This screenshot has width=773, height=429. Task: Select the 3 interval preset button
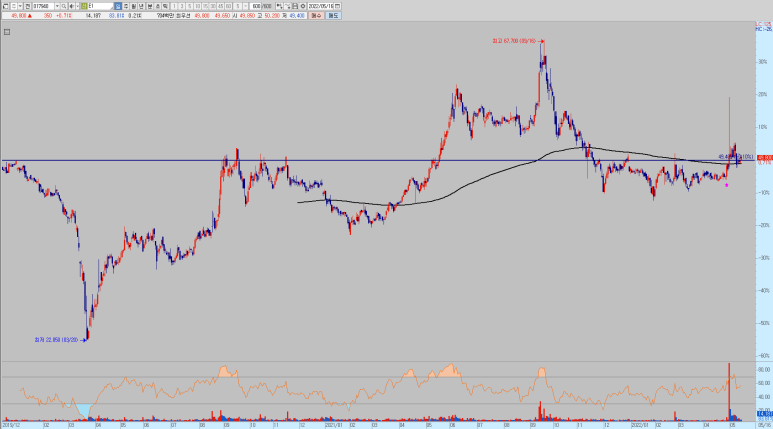(x=182, y=6)
